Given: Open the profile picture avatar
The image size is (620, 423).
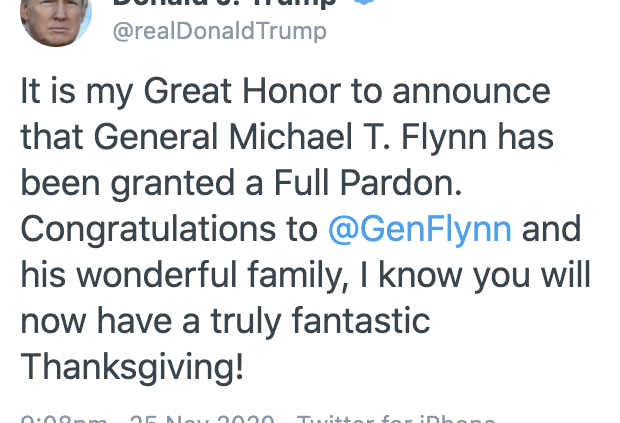Looking at the screenshot, I should [x=55, y=16].
